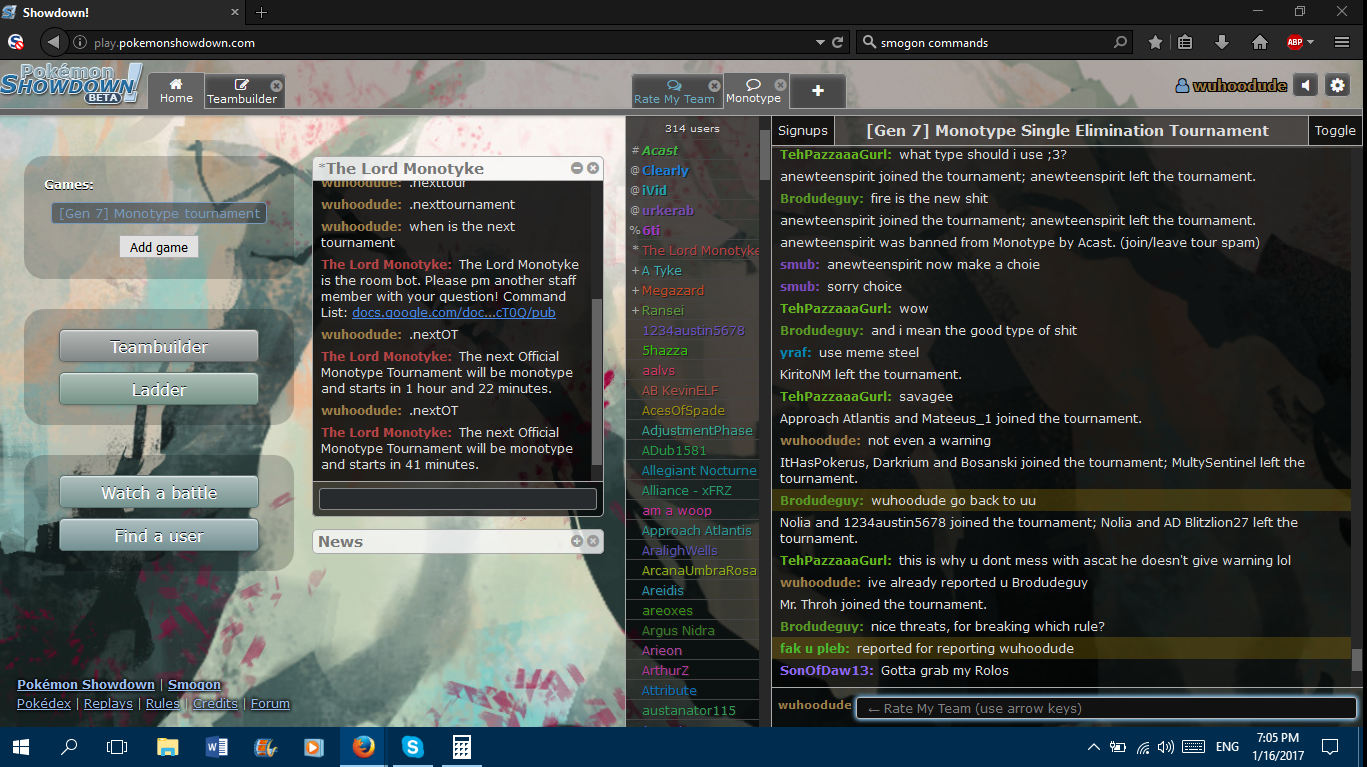
Task: Open the Adblock Plus dropdown arrow
Action: (x=1310, y=42)
